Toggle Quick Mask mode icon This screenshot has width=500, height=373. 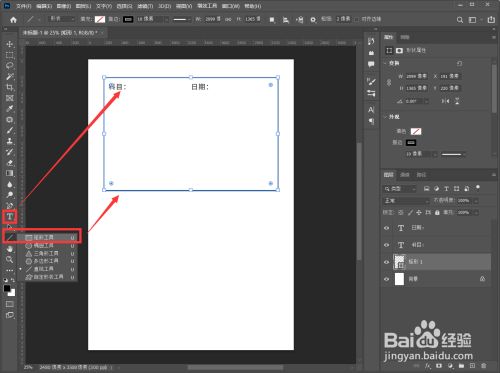10,304
